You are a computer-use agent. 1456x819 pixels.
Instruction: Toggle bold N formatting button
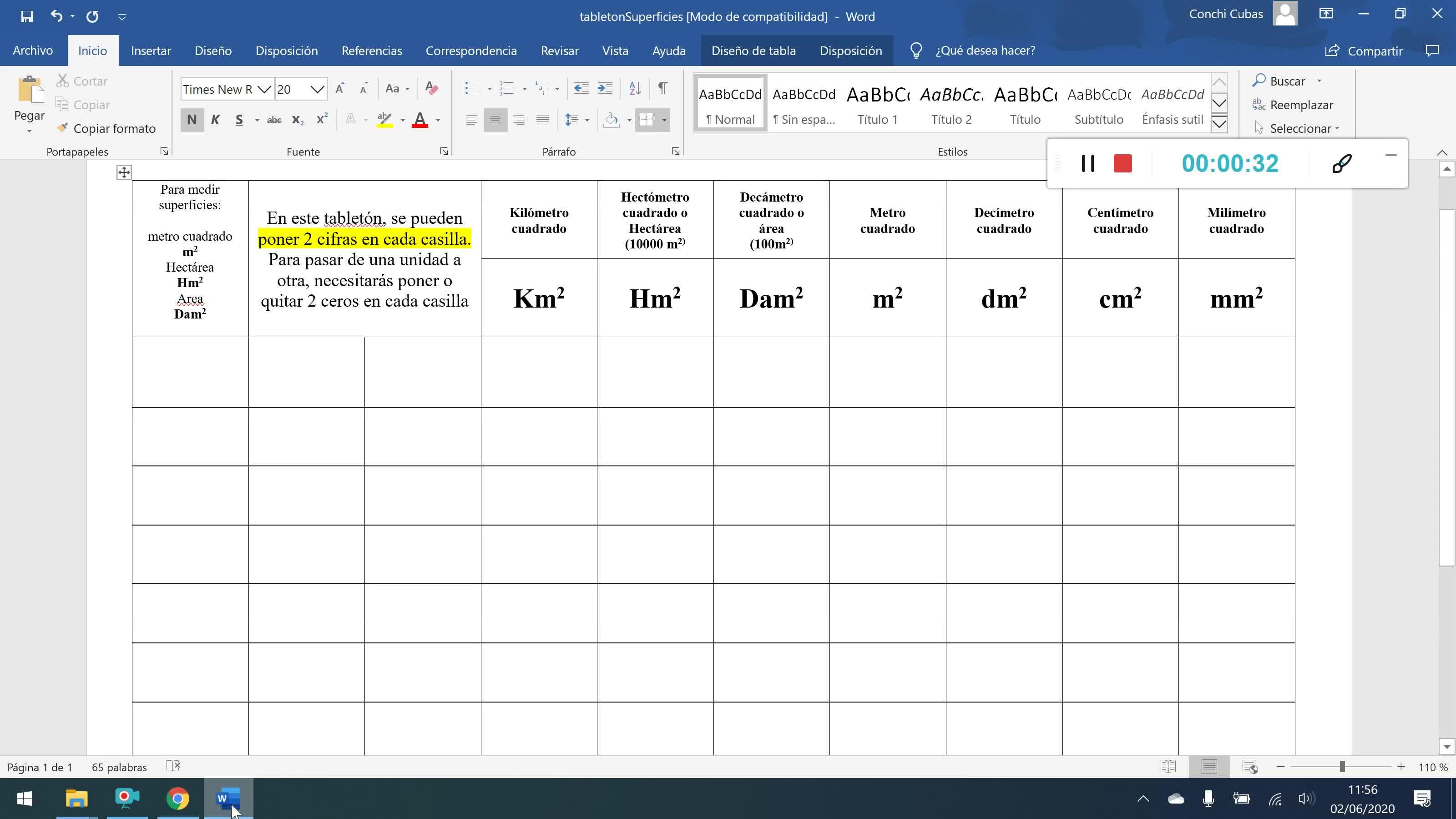[192, 120]
